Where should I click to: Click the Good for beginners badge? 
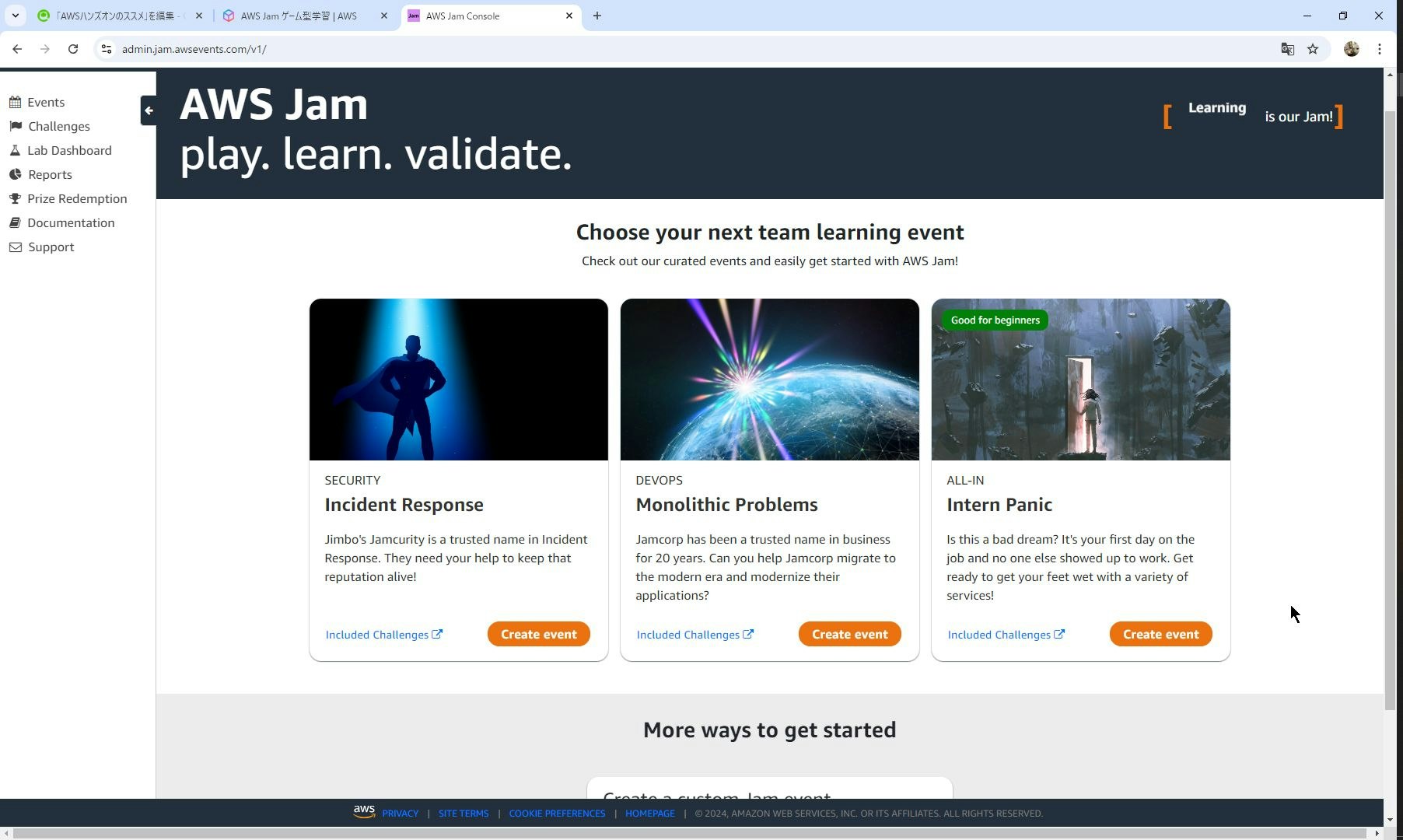(x=995, y=320)
